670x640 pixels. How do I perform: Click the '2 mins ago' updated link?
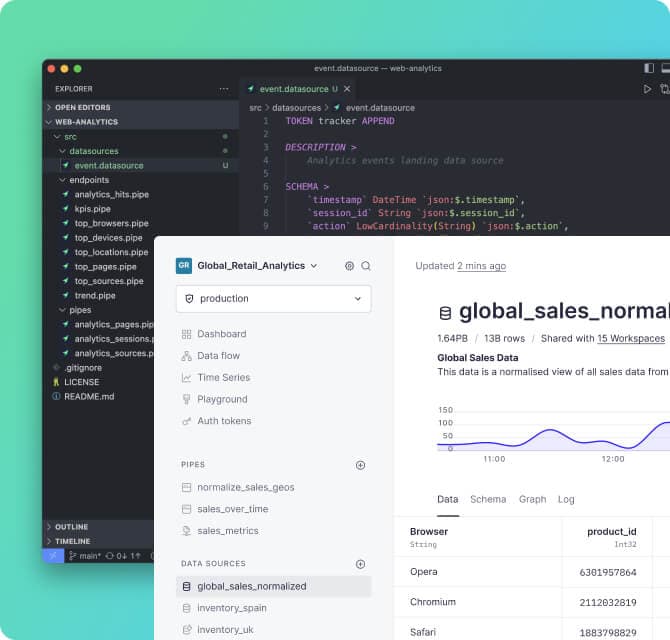(x=481, y=266)
